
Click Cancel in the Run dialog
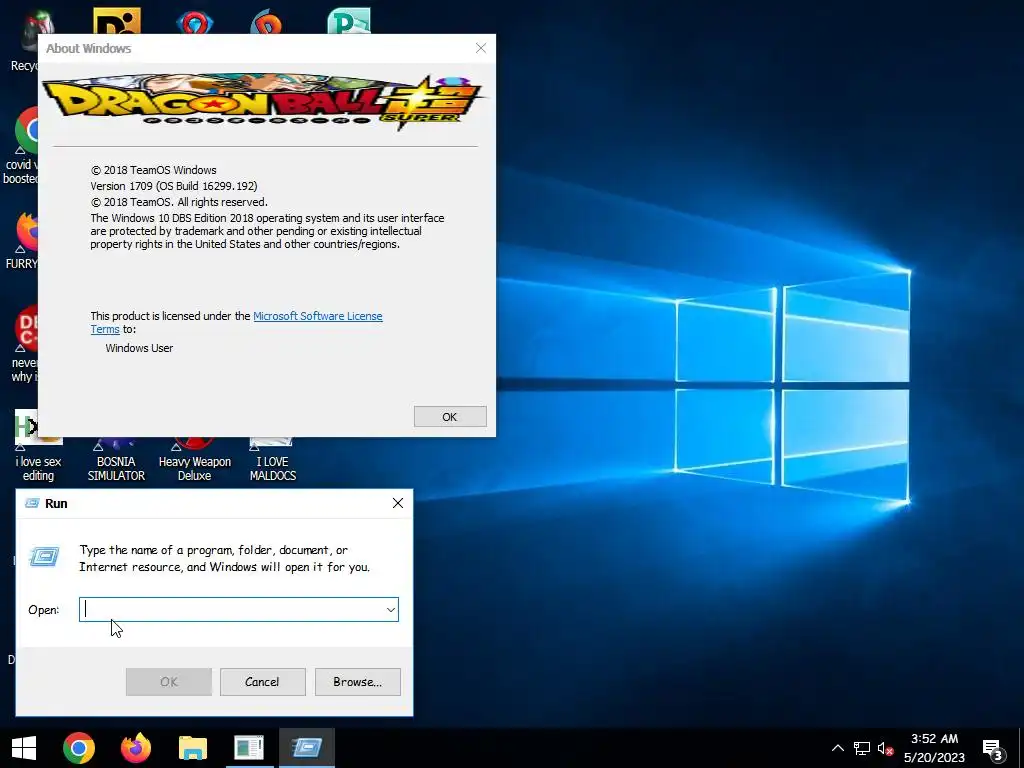[263, 682]
